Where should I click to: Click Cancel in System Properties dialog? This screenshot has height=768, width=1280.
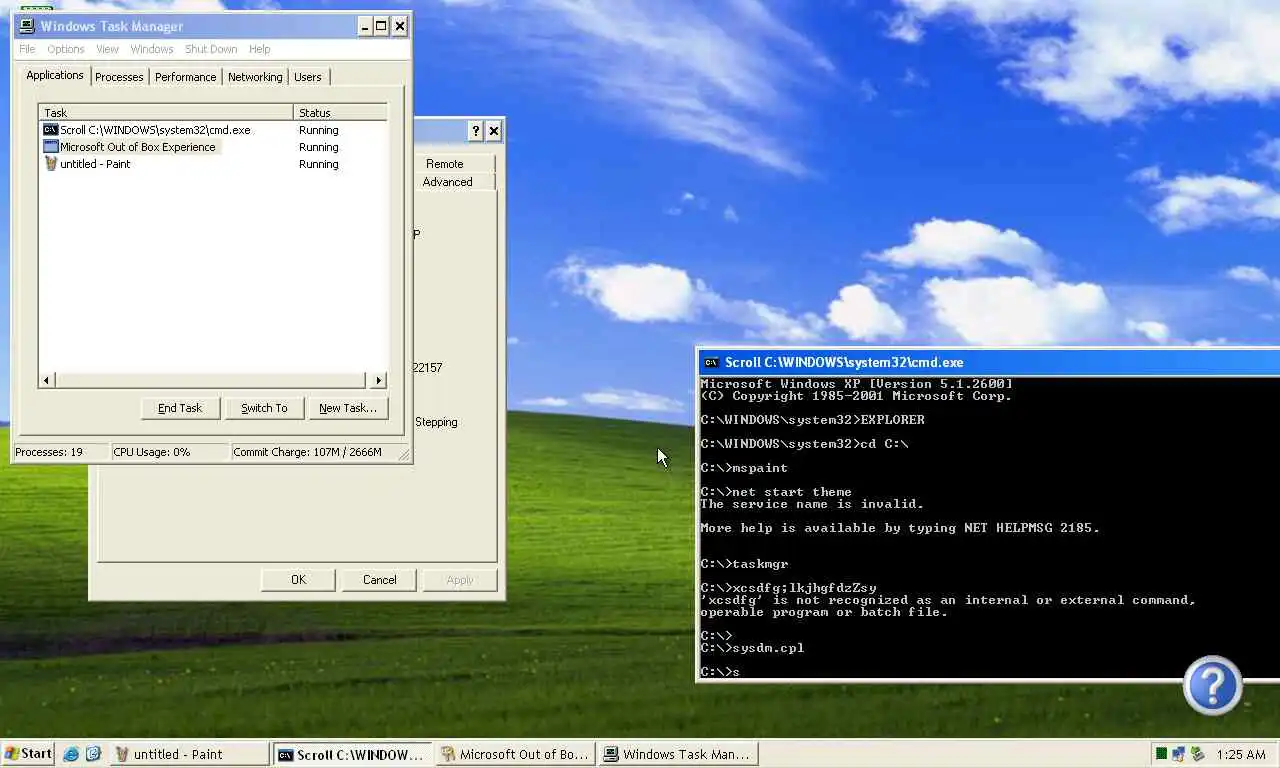coord(380,580)
